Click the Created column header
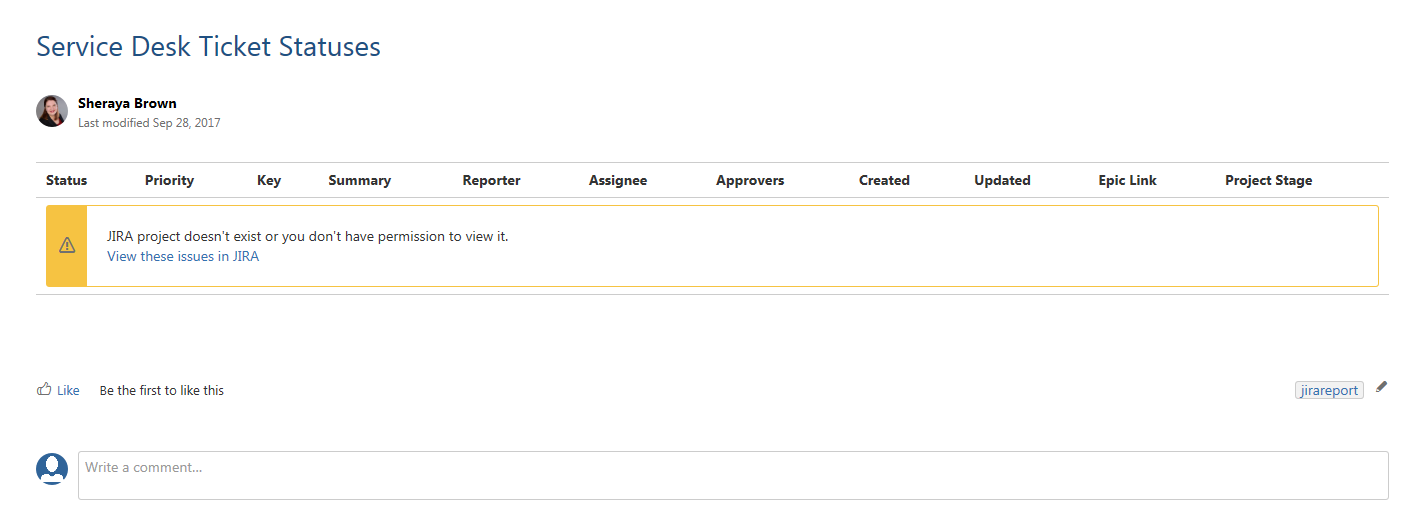Viewport: 1411px width, 511px height. pos(884,180)
